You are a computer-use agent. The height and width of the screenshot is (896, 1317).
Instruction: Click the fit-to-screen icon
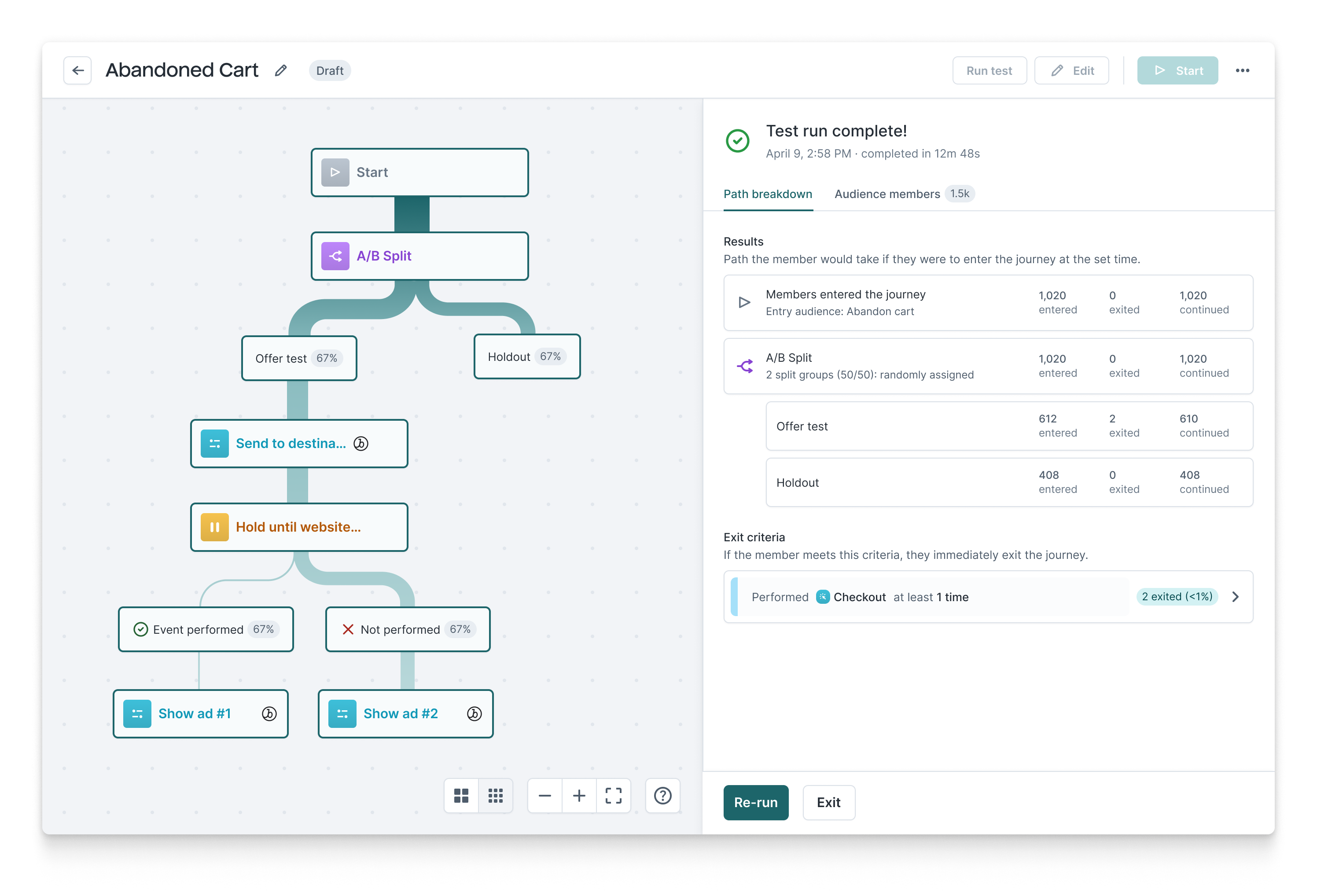pos(613,796)
